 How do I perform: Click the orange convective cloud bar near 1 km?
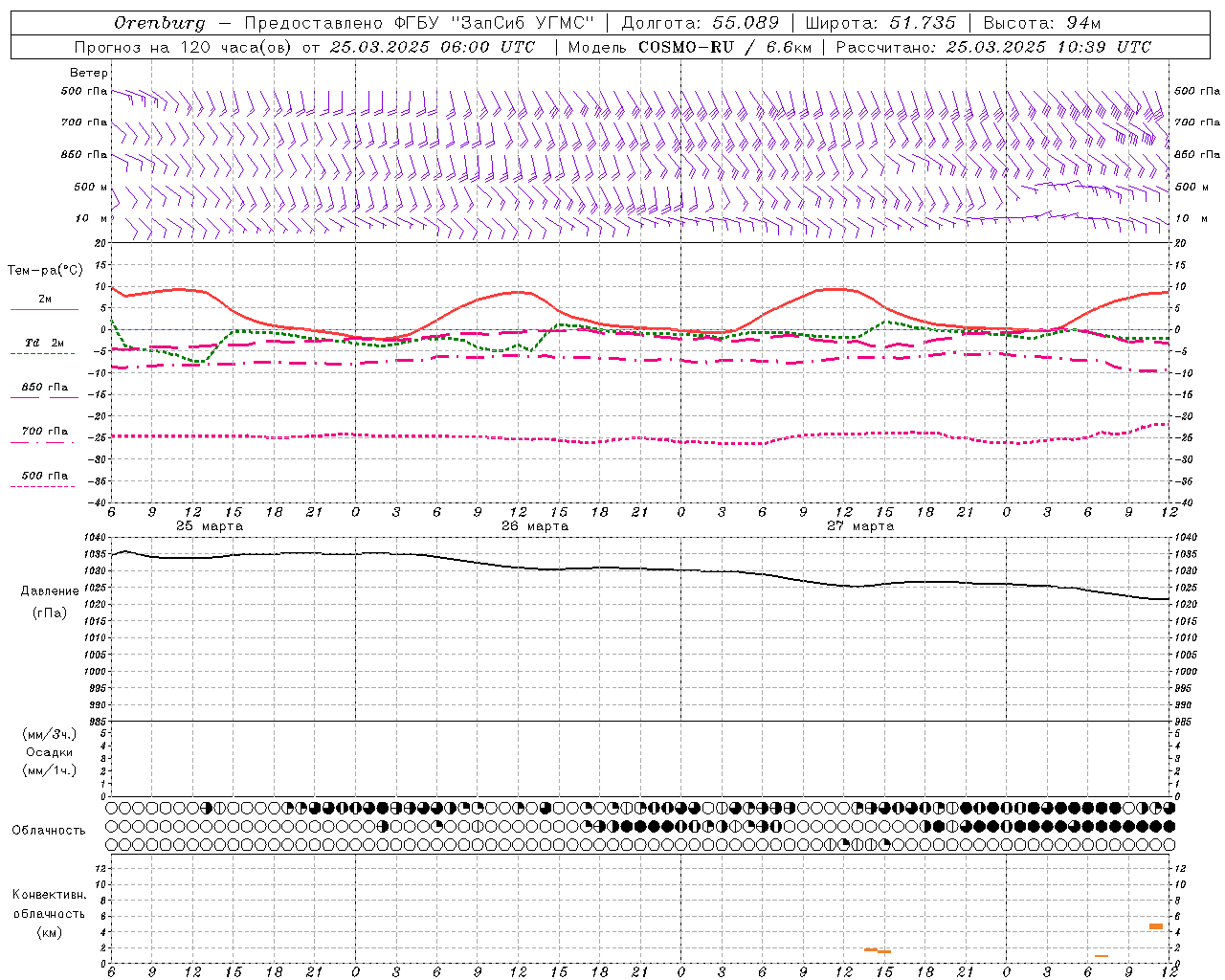click(x=1102, y=956)
